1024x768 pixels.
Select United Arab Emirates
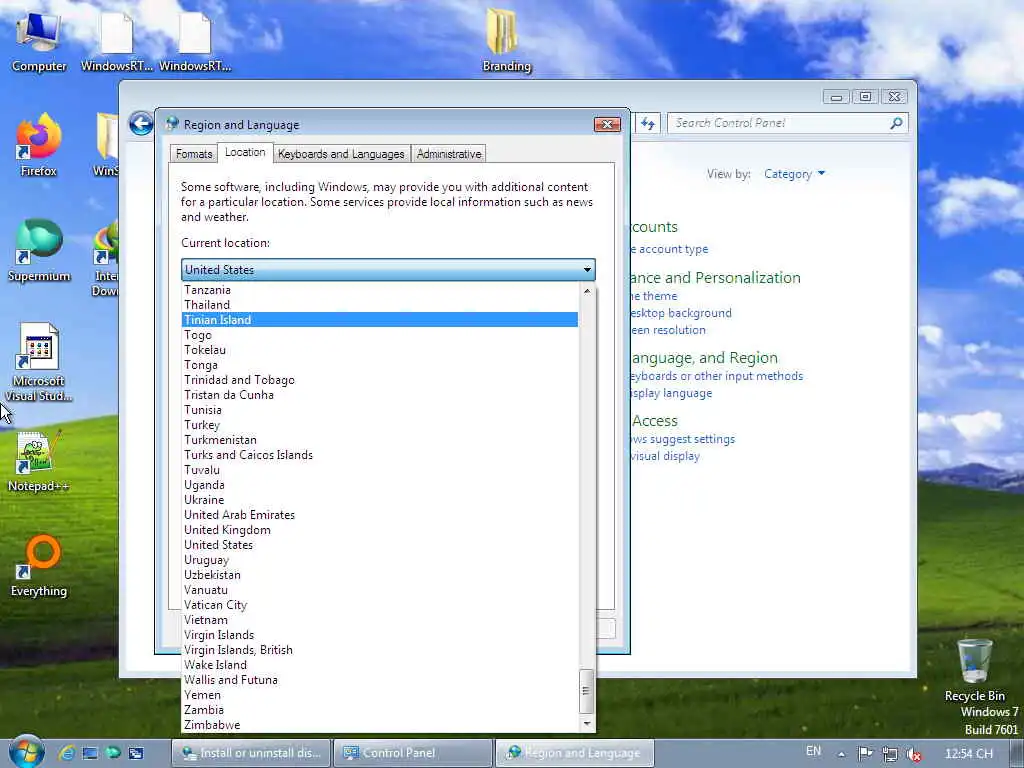[379, 515]
